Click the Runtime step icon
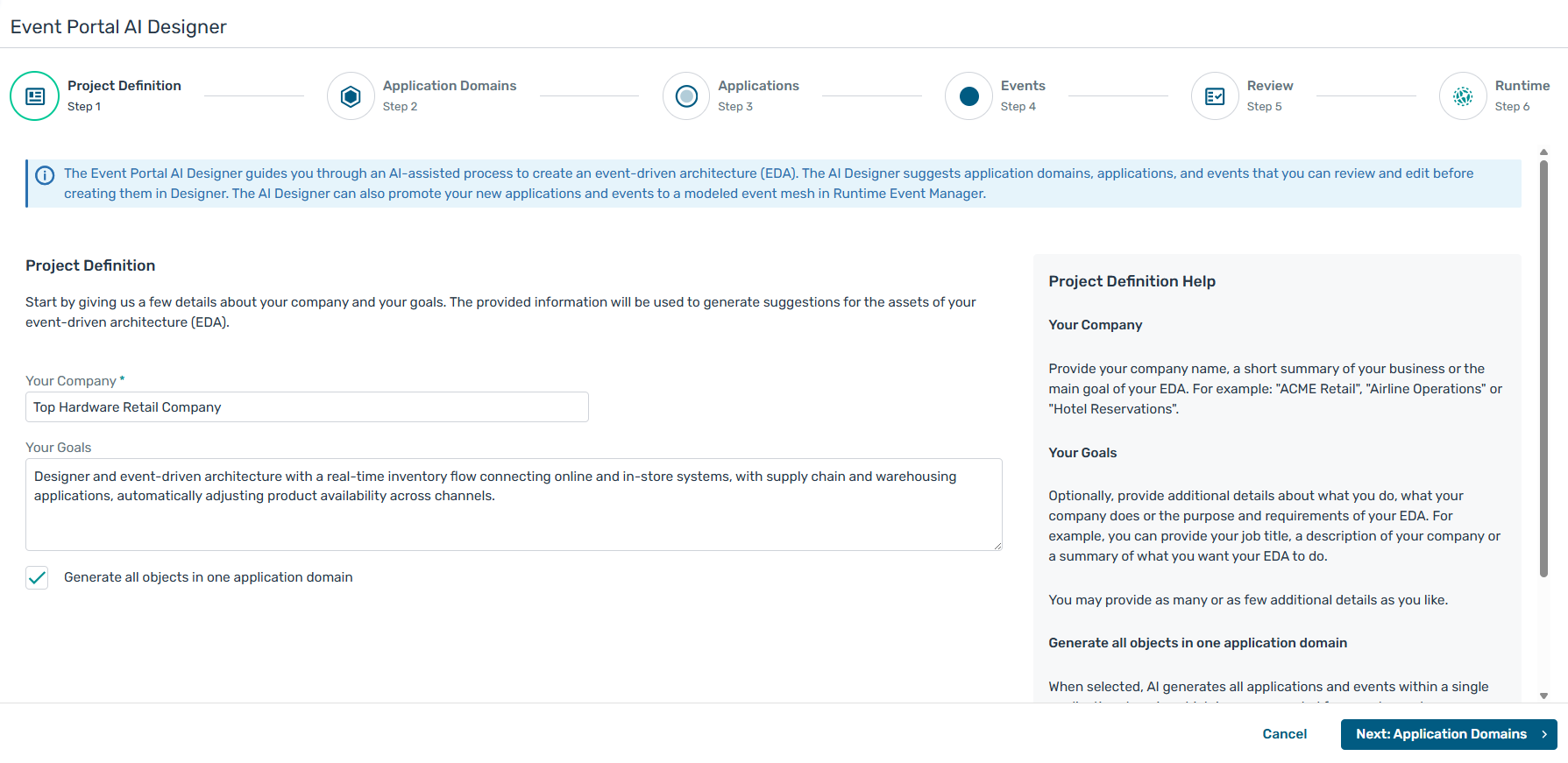Viewport: 1568px width, 763px height. (x=1463, y=96)
